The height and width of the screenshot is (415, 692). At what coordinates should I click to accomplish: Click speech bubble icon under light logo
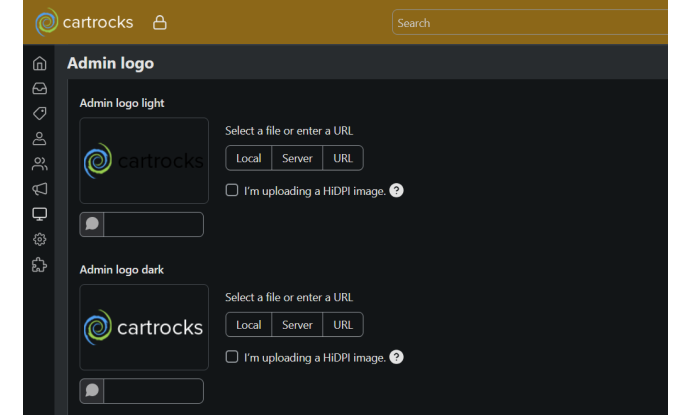pos(92,224)
